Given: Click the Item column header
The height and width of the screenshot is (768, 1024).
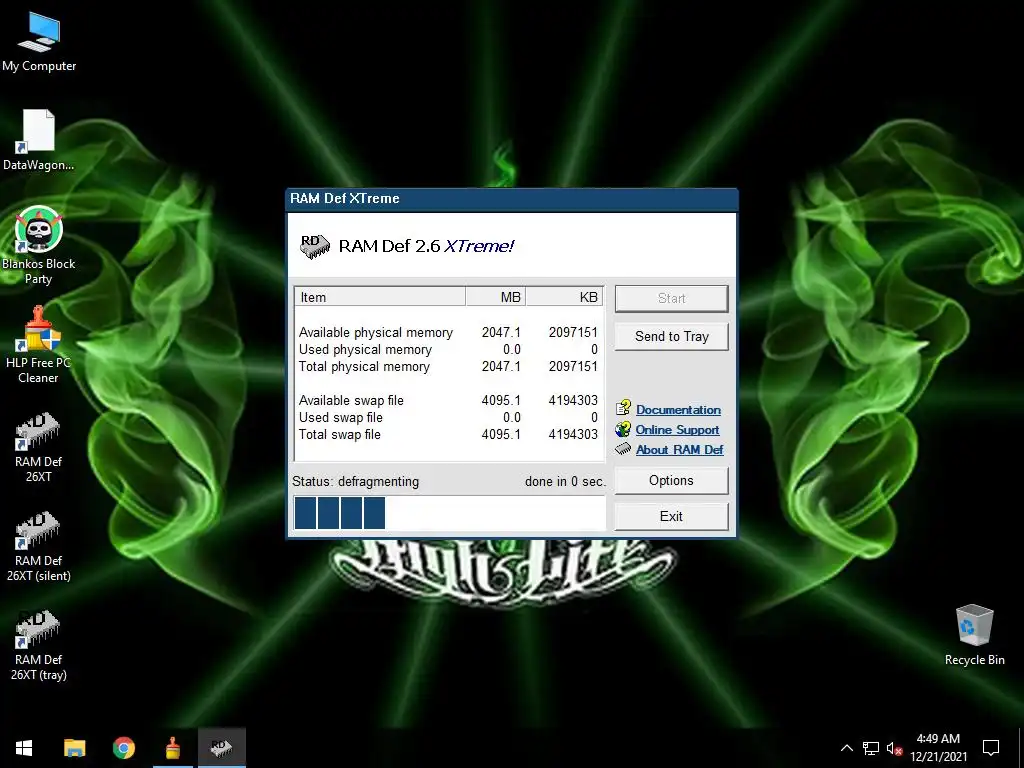Looking at the screenshot, I should (380, 297).
